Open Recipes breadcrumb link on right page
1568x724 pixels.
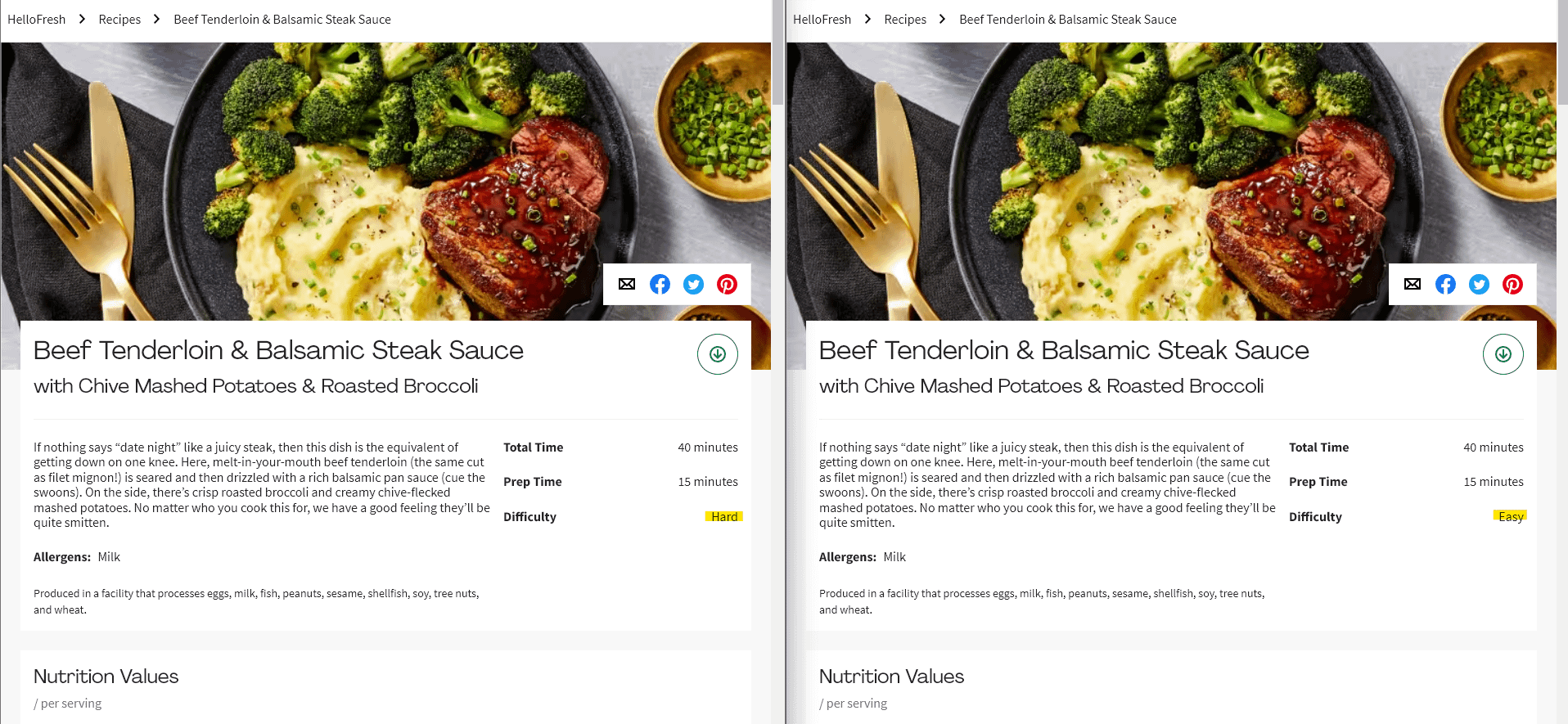tap(905, 20)
